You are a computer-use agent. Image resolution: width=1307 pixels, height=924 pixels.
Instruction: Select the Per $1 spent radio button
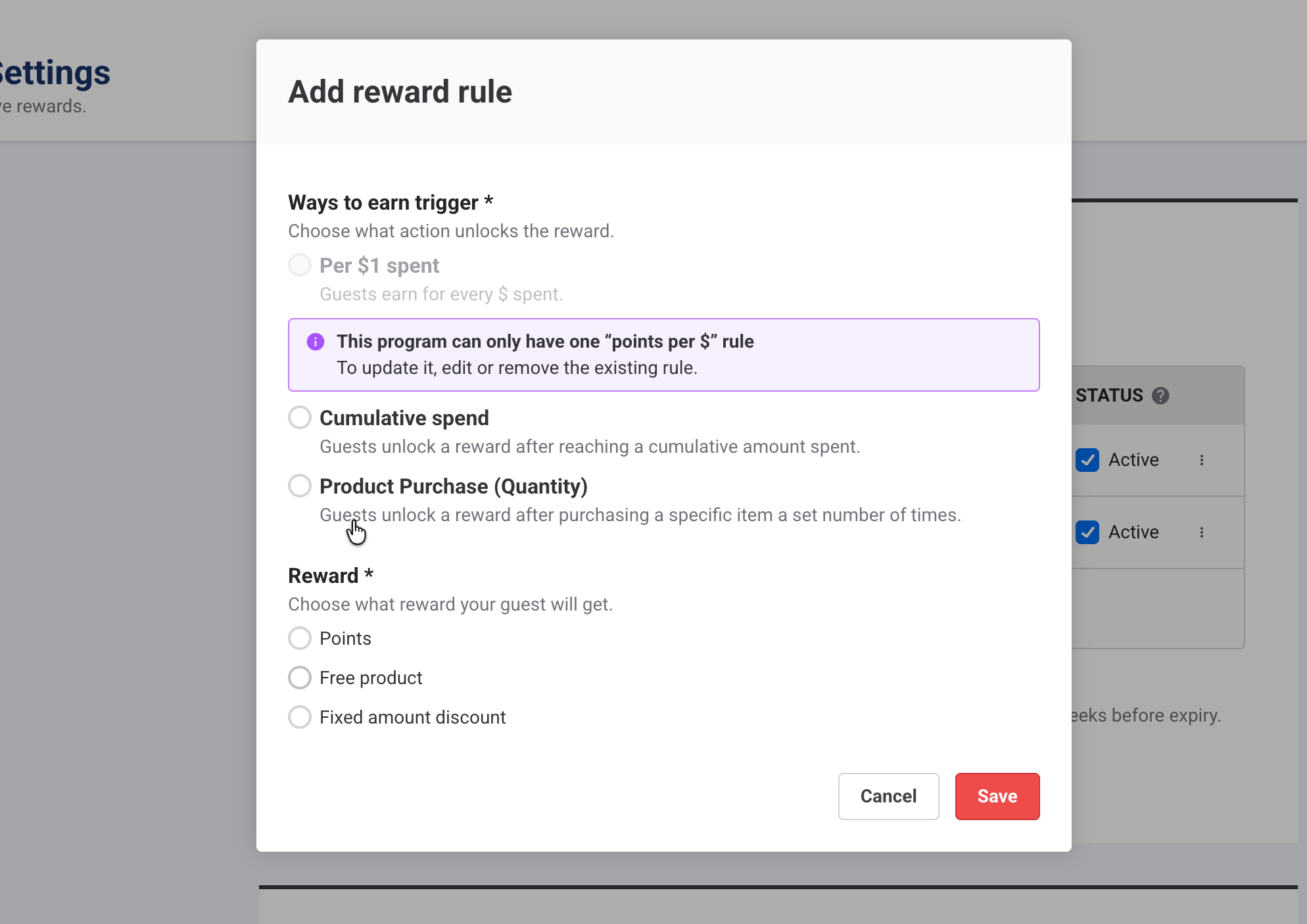(x=300, y=265)
